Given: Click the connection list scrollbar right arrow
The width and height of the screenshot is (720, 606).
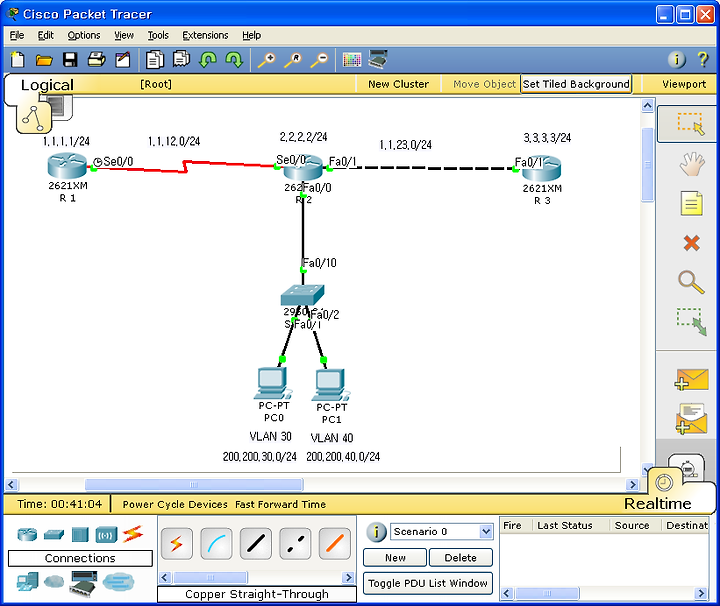Looking at the screenshot, I should tap(349, 578).
